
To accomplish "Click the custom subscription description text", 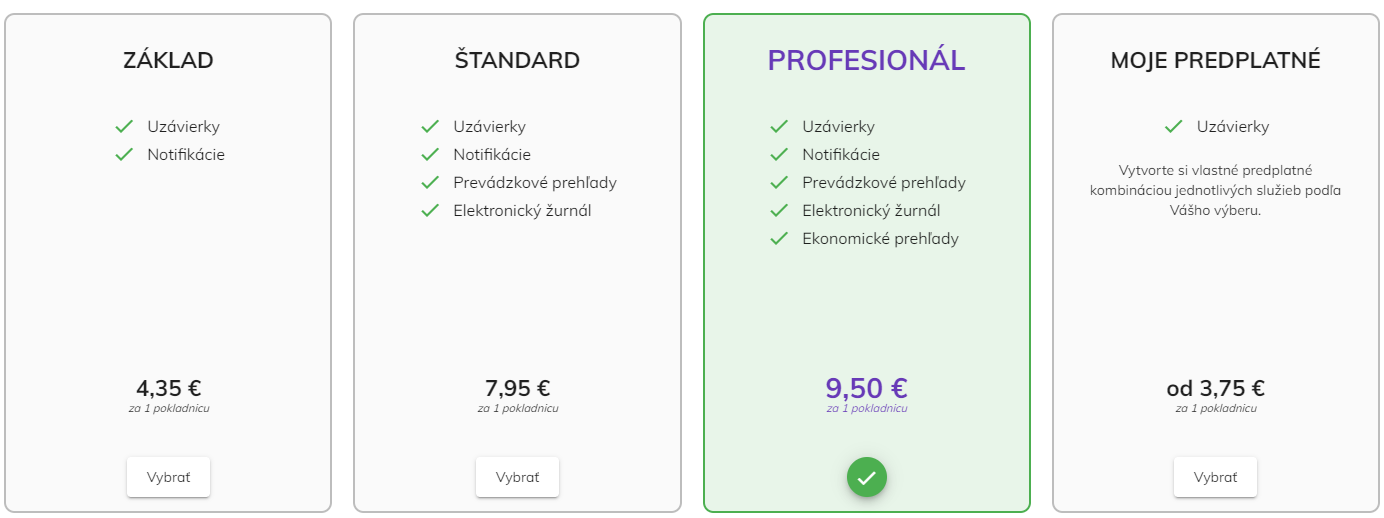I will click(1215, 190).
